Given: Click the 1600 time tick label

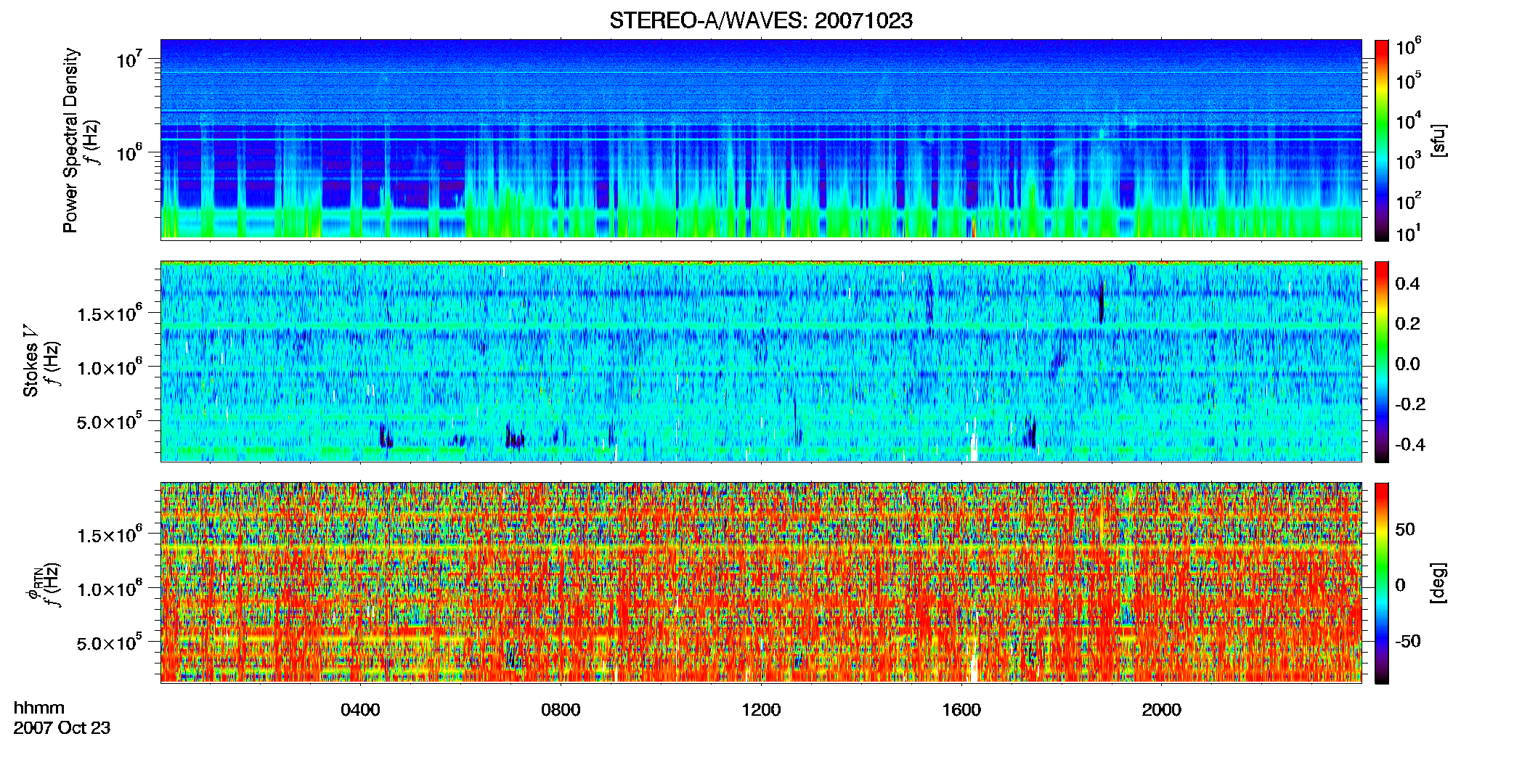Looking at the screenshot, I should coord(961,710).
